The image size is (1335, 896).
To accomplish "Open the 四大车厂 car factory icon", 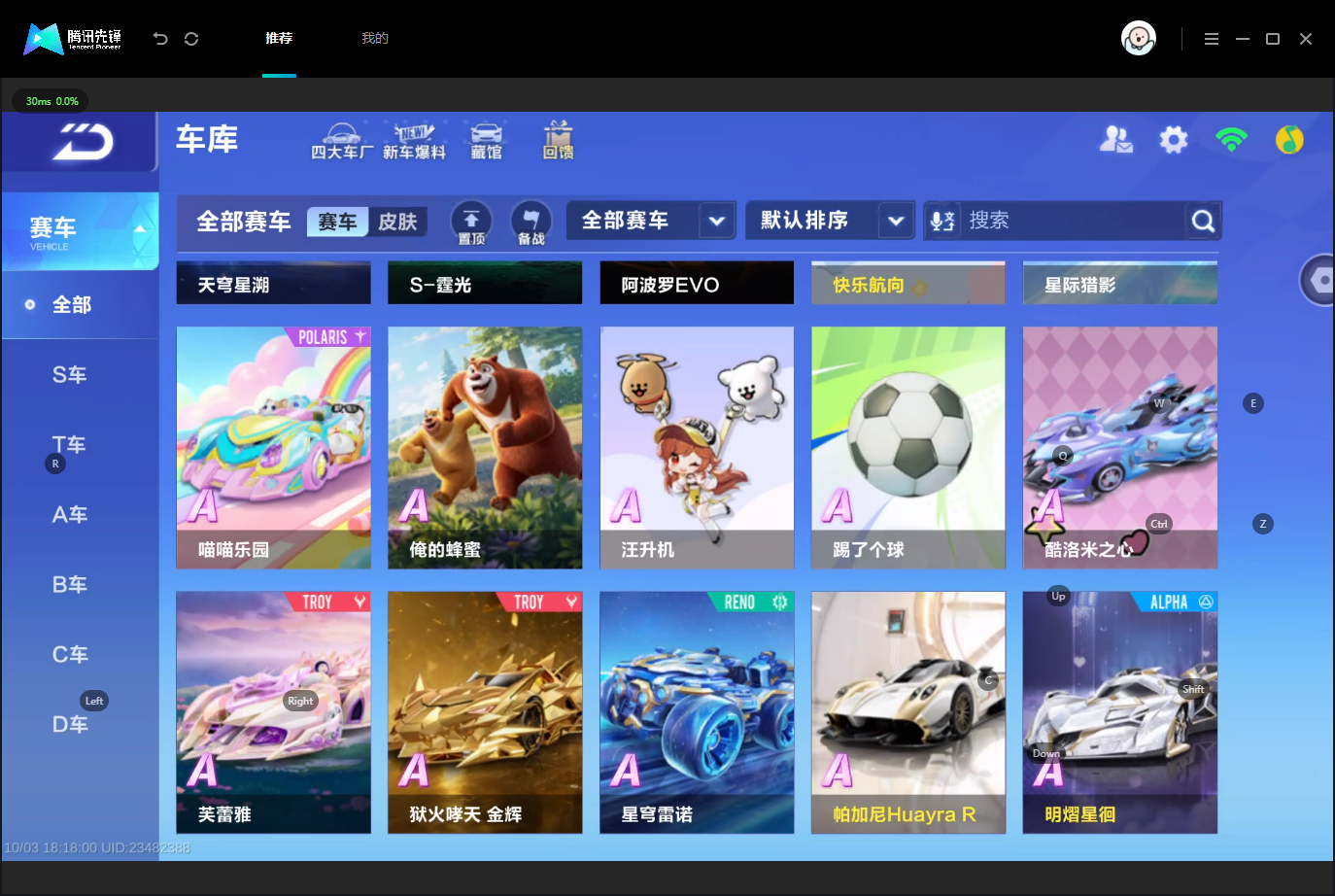I will click(x=341, y=141).
